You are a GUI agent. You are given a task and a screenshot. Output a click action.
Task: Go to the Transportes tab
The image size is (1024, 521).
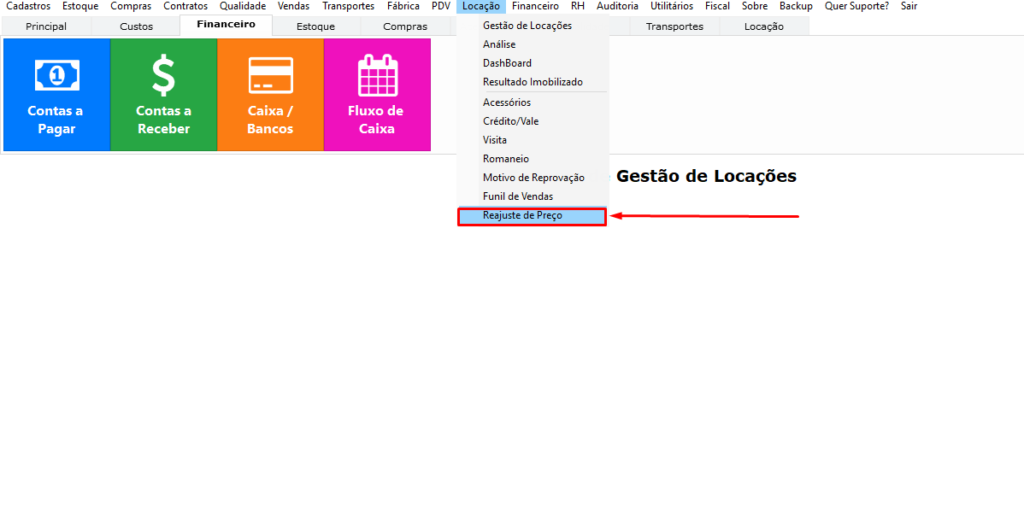click(x=674, y=26)
